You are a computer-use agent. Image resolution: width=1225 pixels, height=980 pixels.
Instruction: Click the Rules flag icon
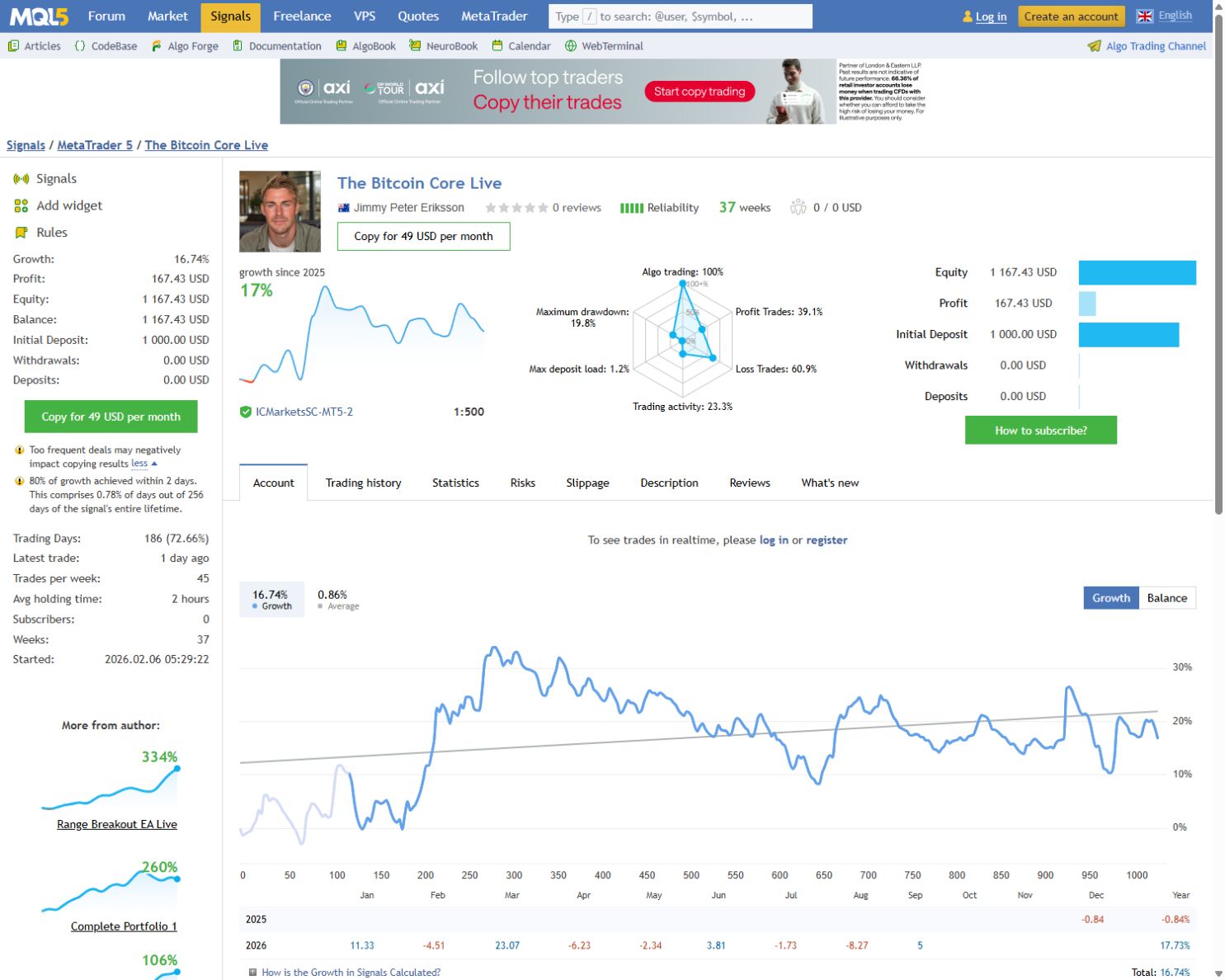(x=21, y=233)
